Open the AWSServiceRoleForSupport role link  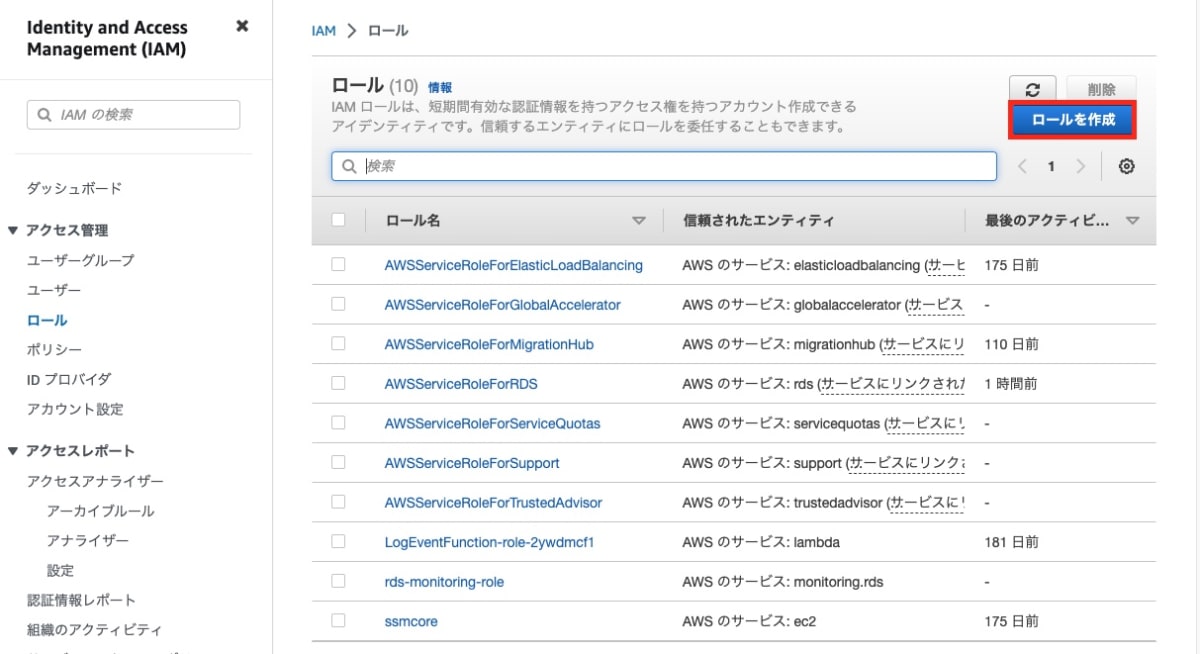[x=472, y=463]
